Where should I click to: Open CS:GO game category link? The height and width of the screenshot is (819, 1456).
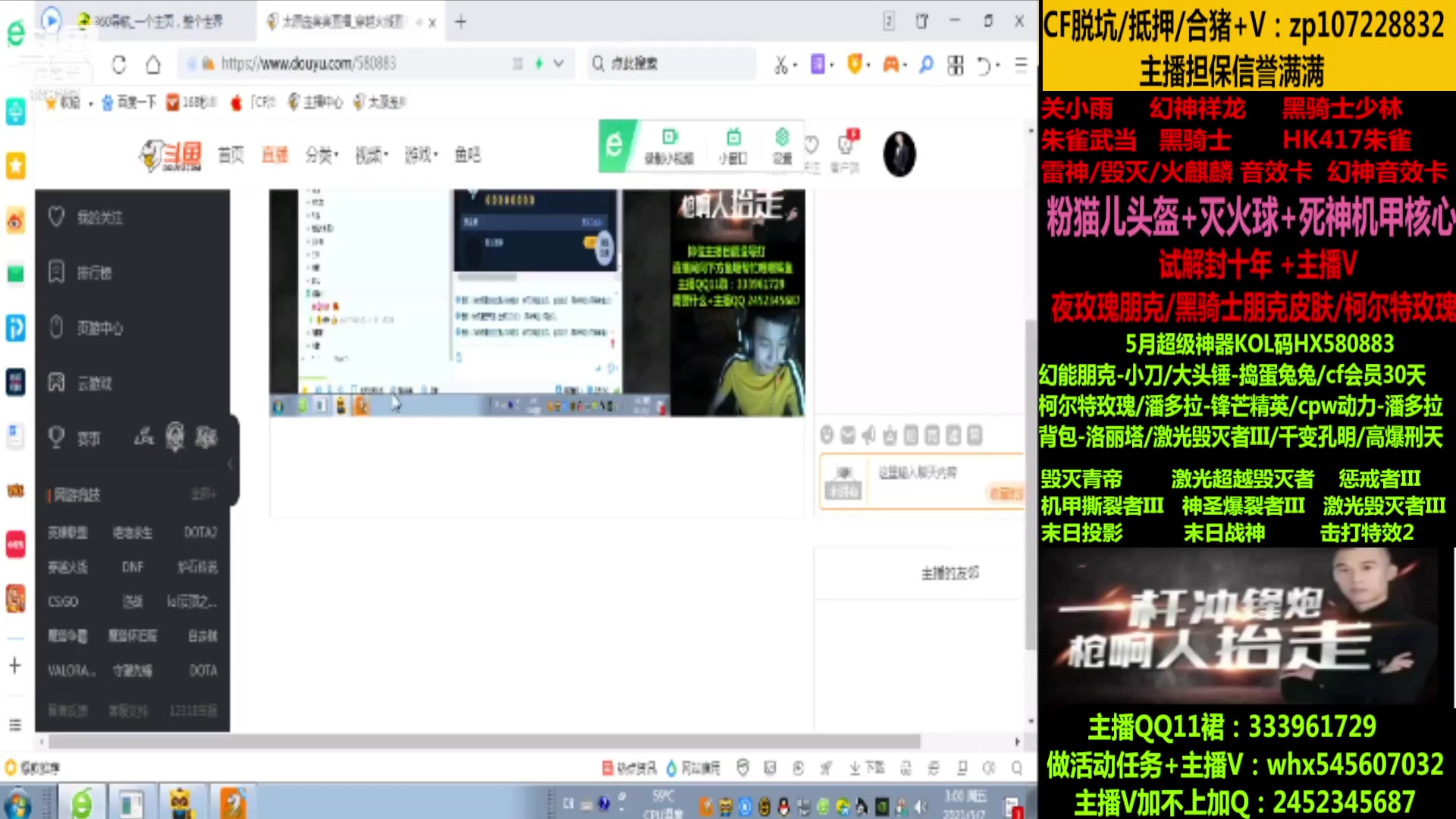click(63, 601)
